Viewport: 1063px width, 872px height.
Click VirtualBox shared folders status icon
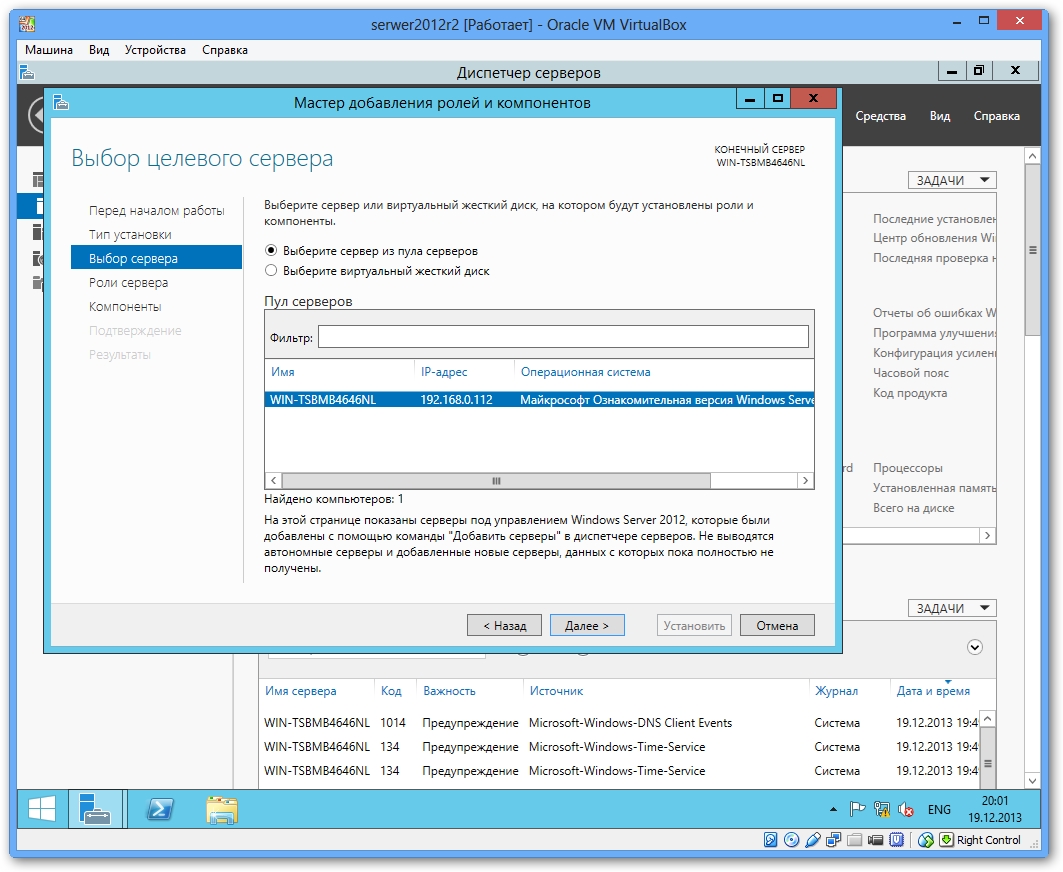(854, 840)
